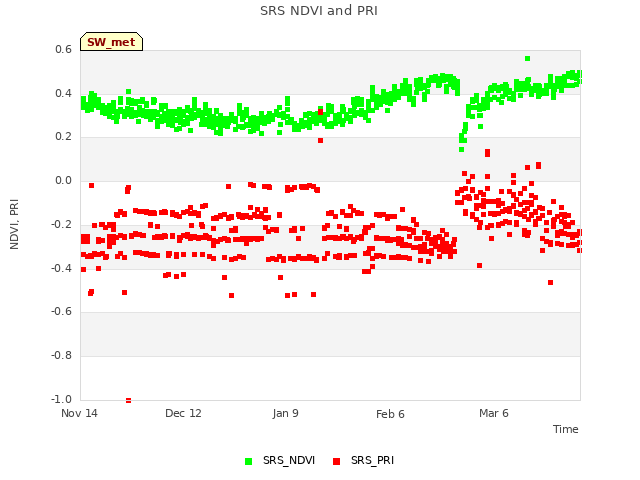Select the SW_met chart label
Viewport: 640px width, 480px height.
click(x=111, y=42)
